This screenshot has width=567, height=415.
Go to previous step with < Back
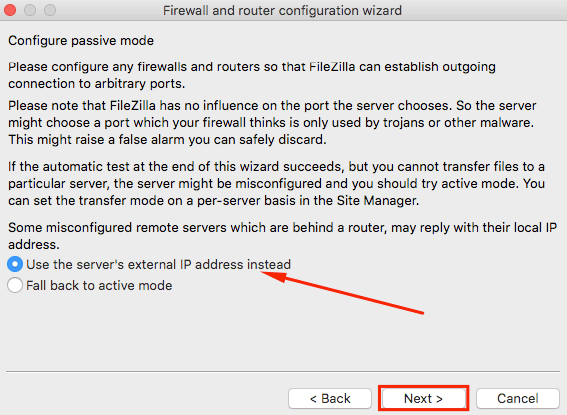point(330,398)
